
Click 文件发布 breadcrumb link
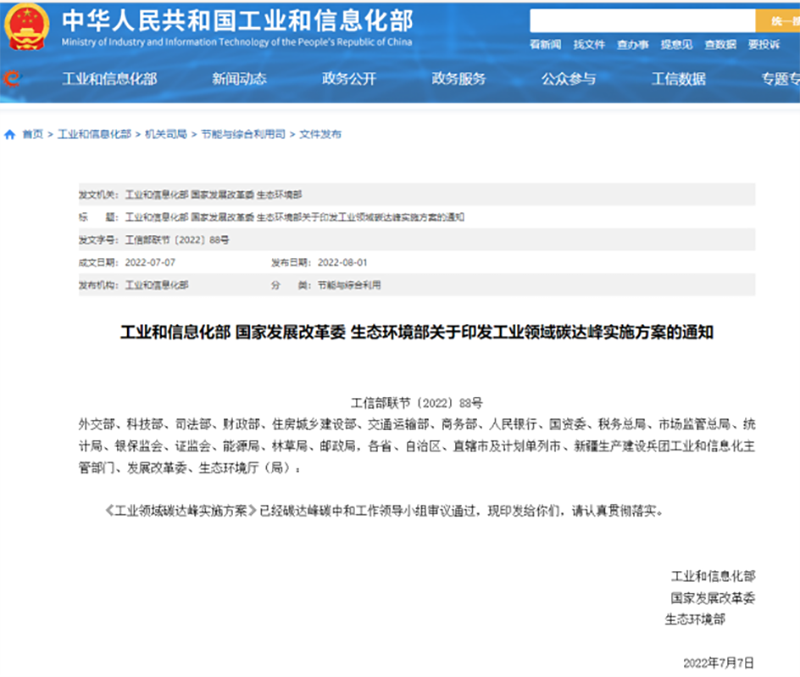click(320, 134)
